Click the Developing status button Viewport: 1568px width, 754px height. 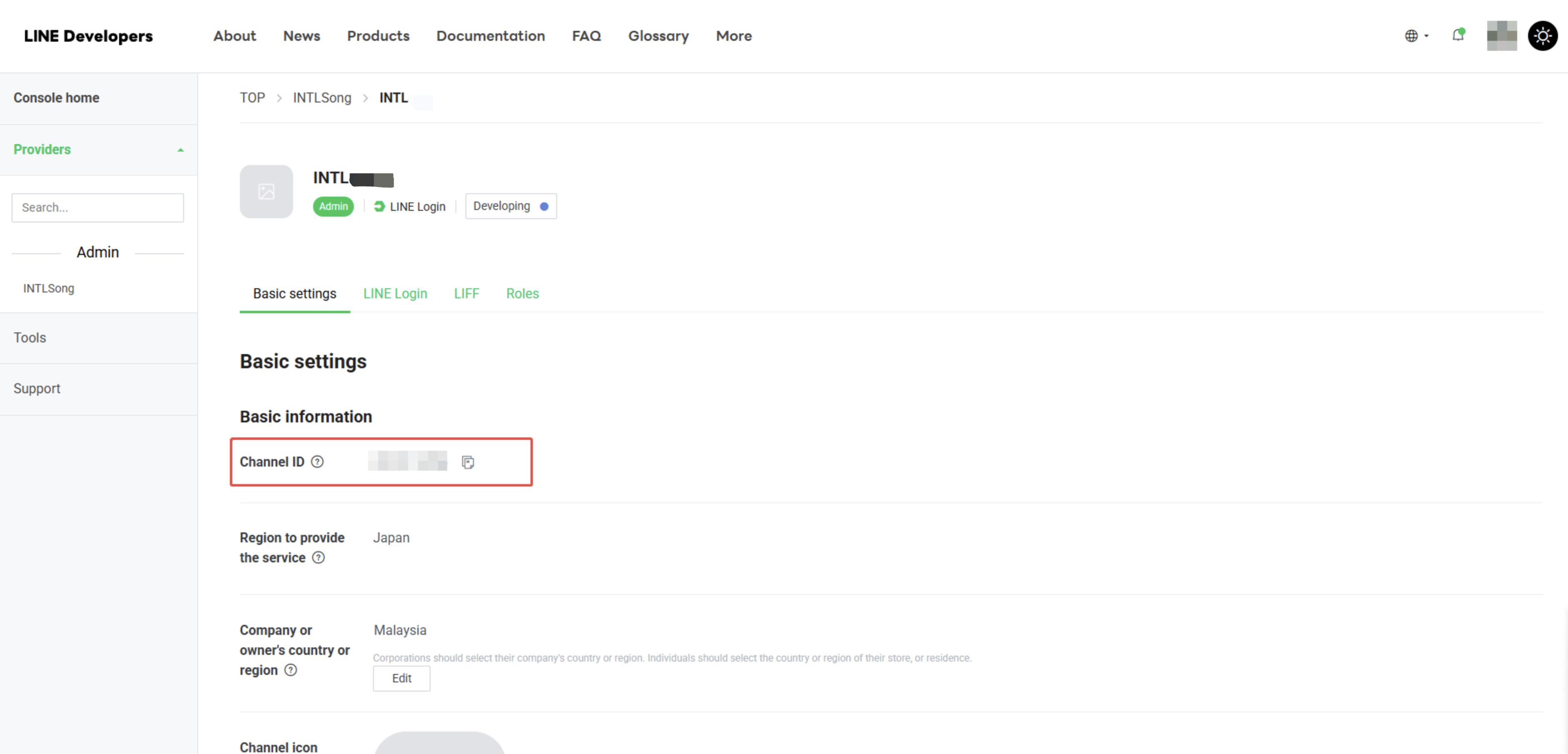[511, 207]
